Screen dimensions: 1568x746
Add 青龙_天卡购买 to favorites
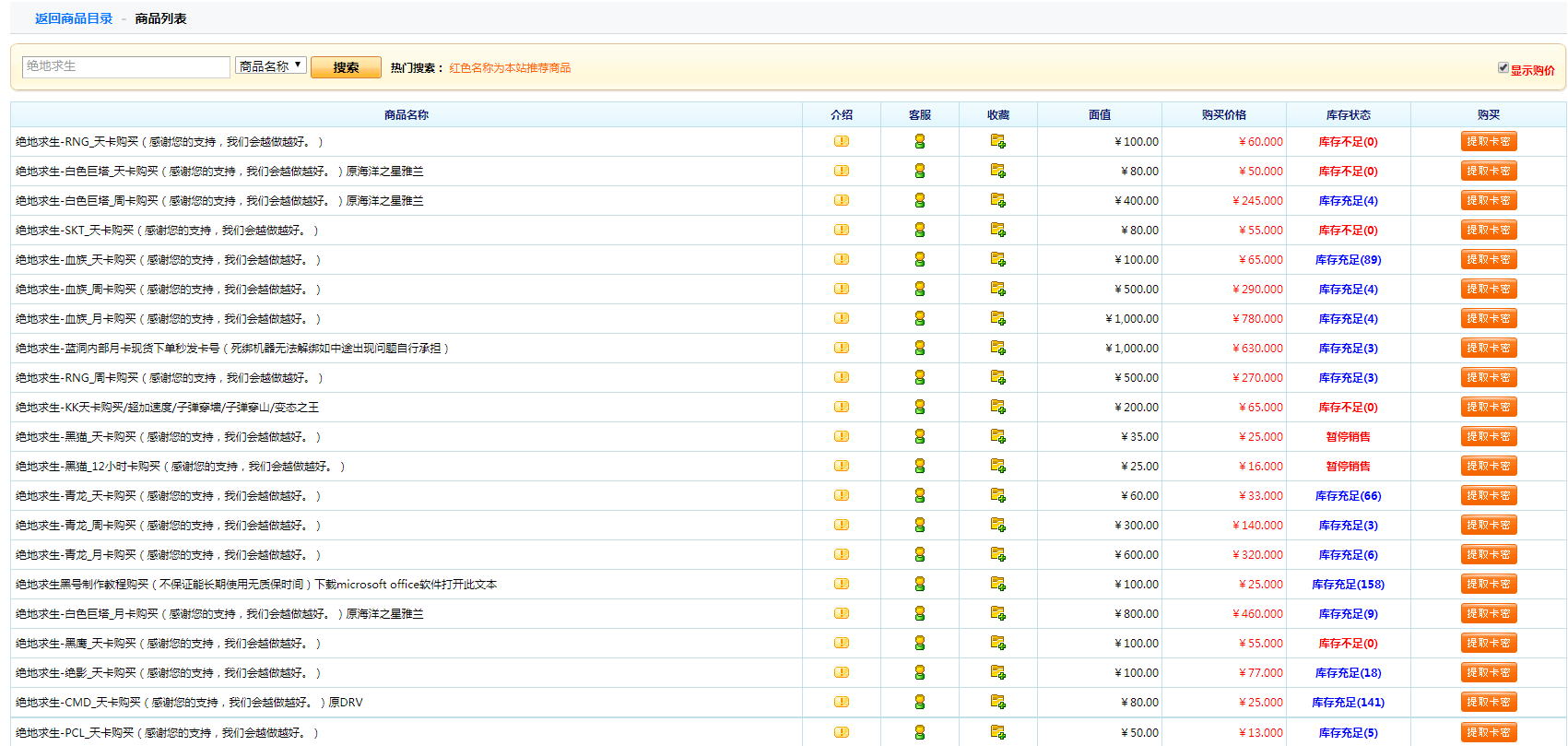[997, 495]
